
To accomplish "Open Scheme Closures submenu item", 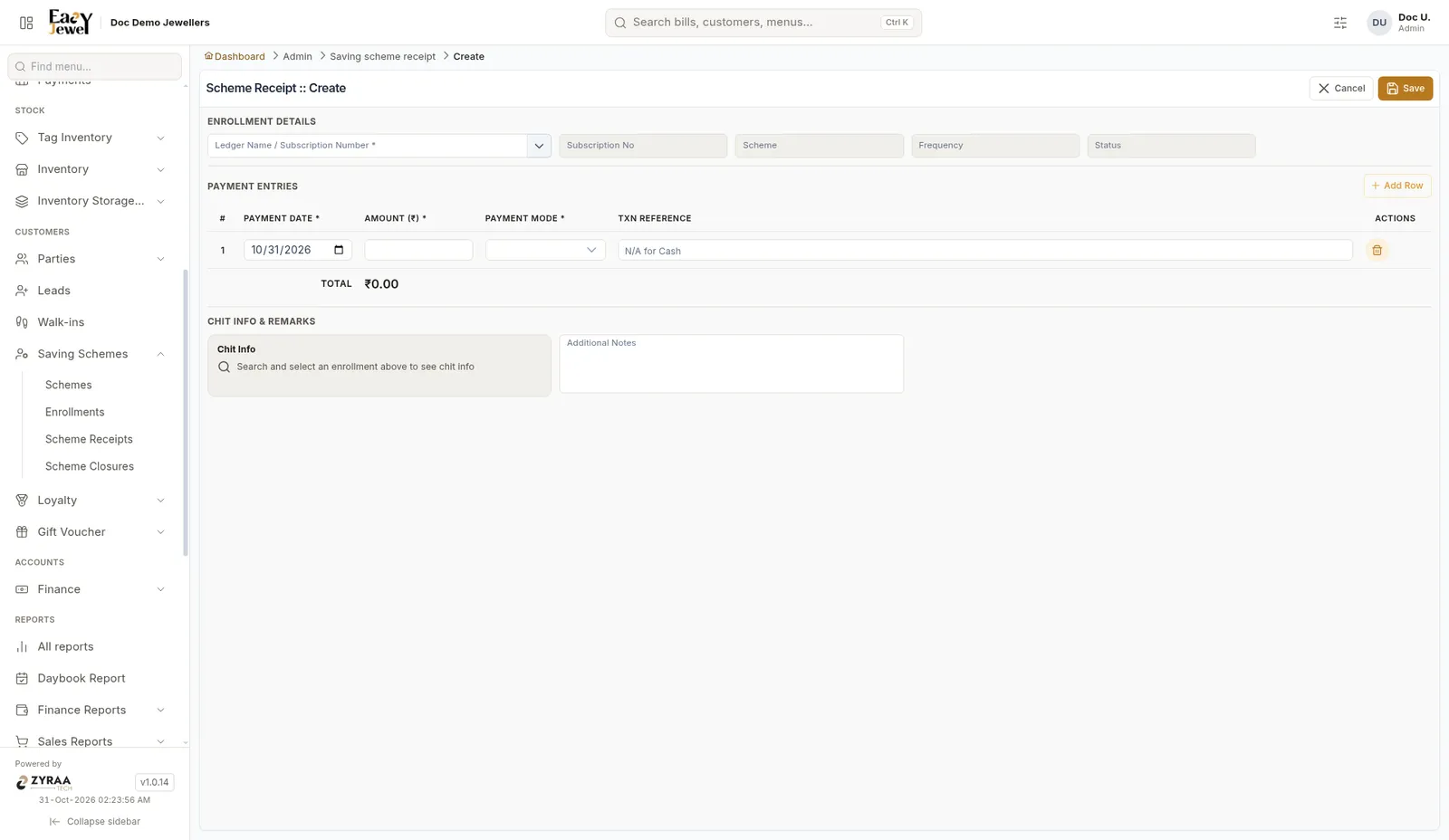I will pyautogui.click(x=90, y=466).
